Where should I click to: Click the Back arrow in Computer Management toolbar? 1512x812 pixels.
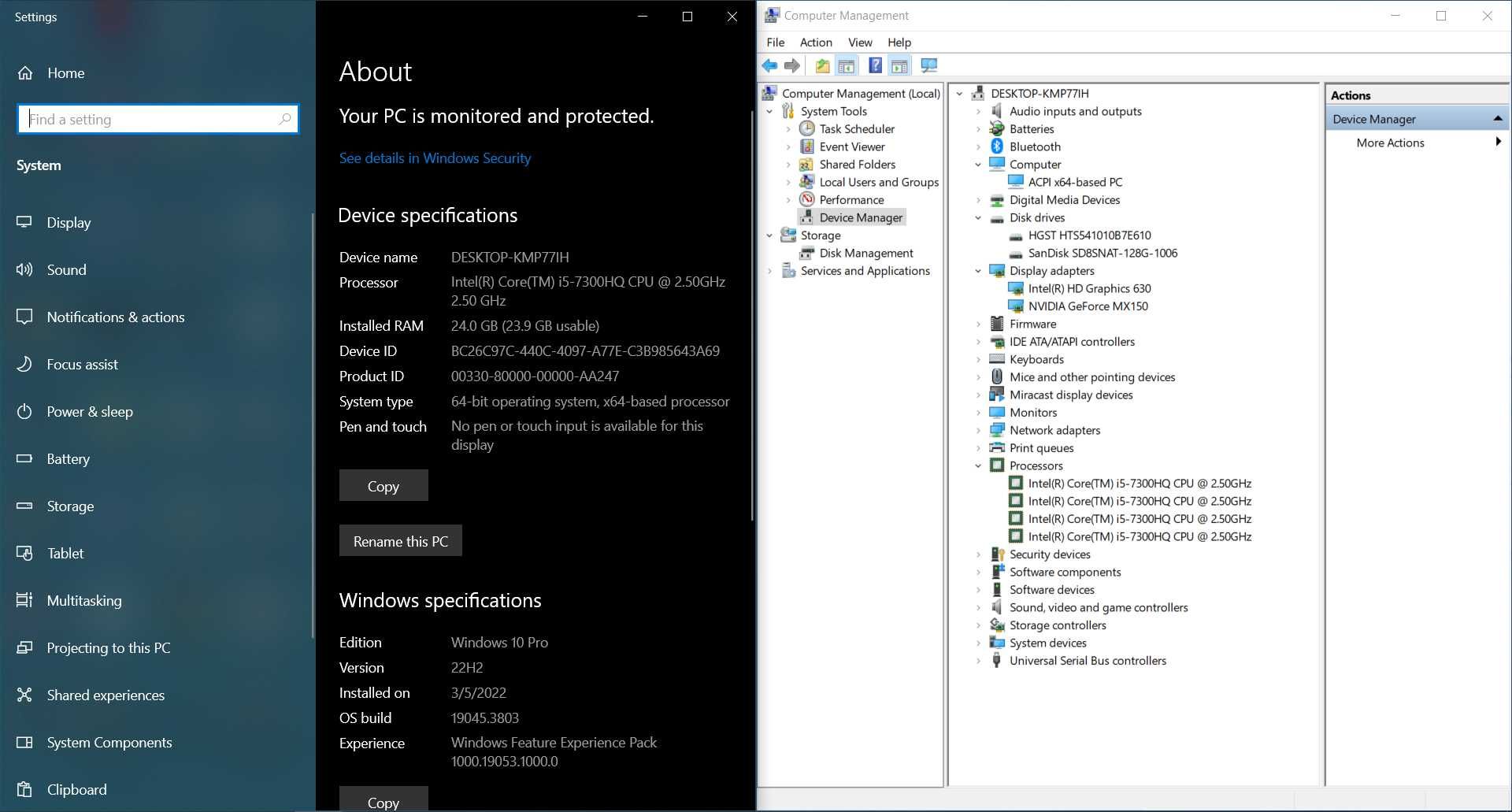click(x=769, y=66)
